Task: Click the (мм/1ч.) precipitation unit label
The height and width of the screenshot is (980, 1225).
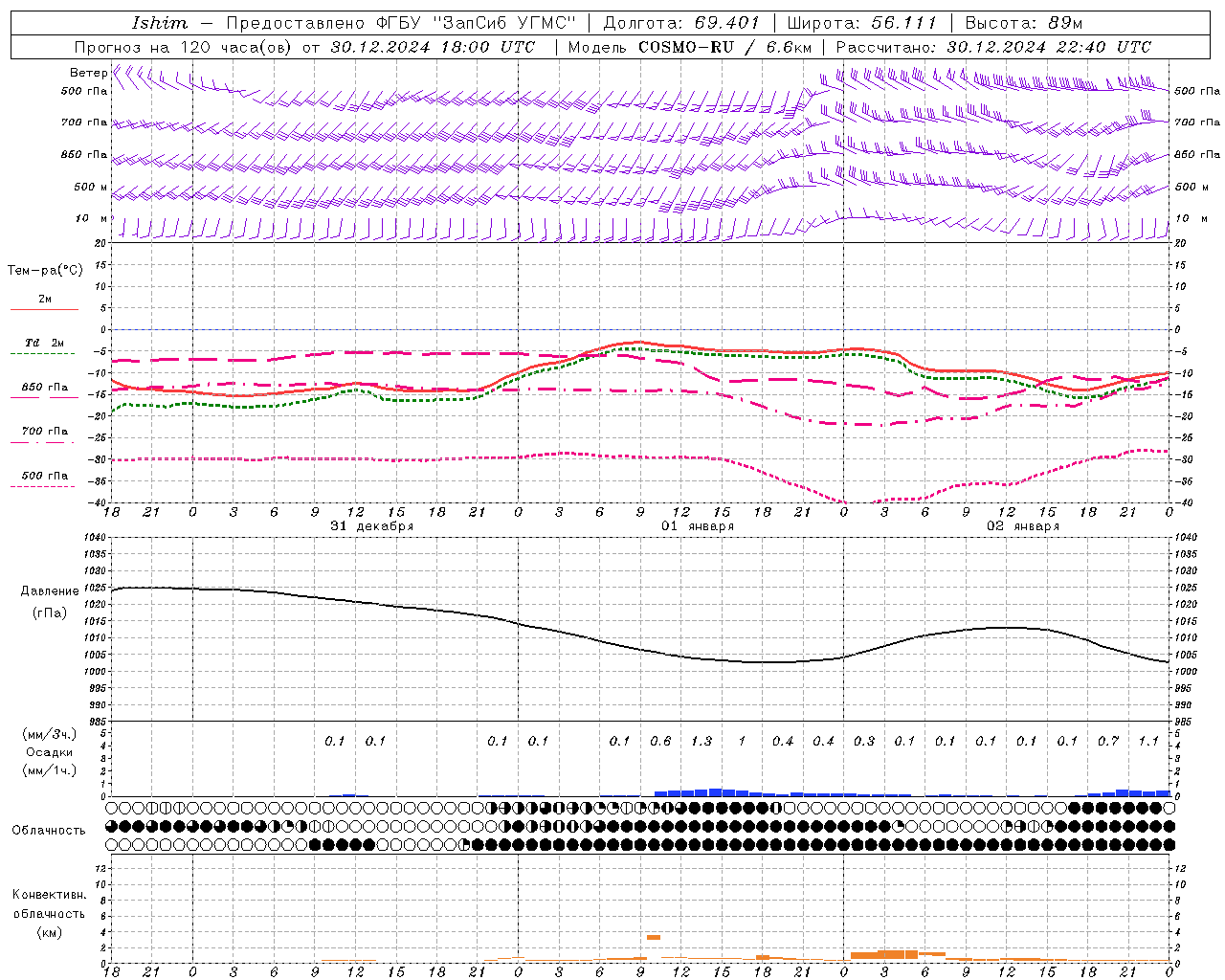Action: tap(49, 770)
